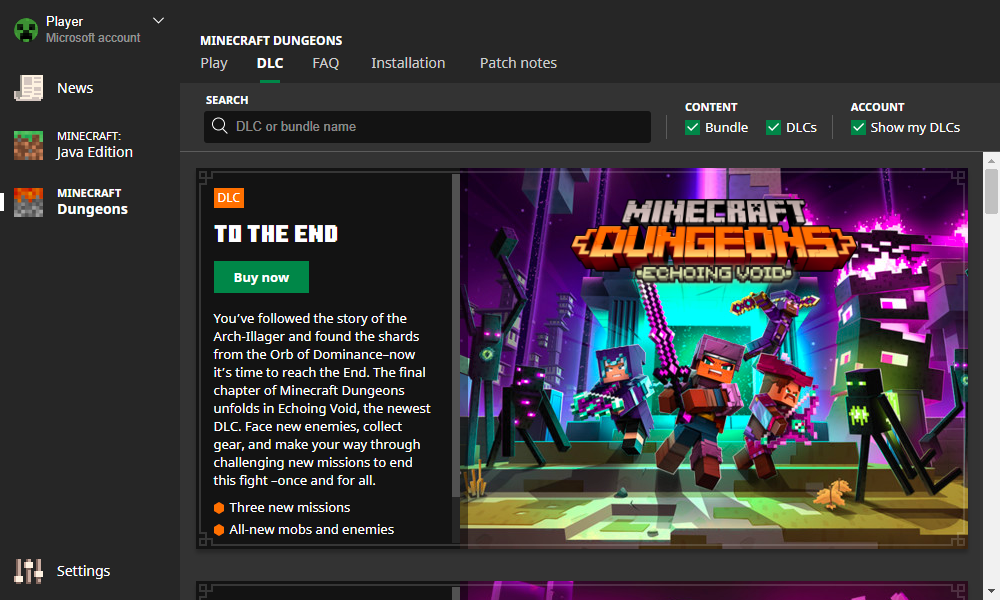Focus the DLC or bundle name search field
The image size is (1000, 600).
point(427,126)
